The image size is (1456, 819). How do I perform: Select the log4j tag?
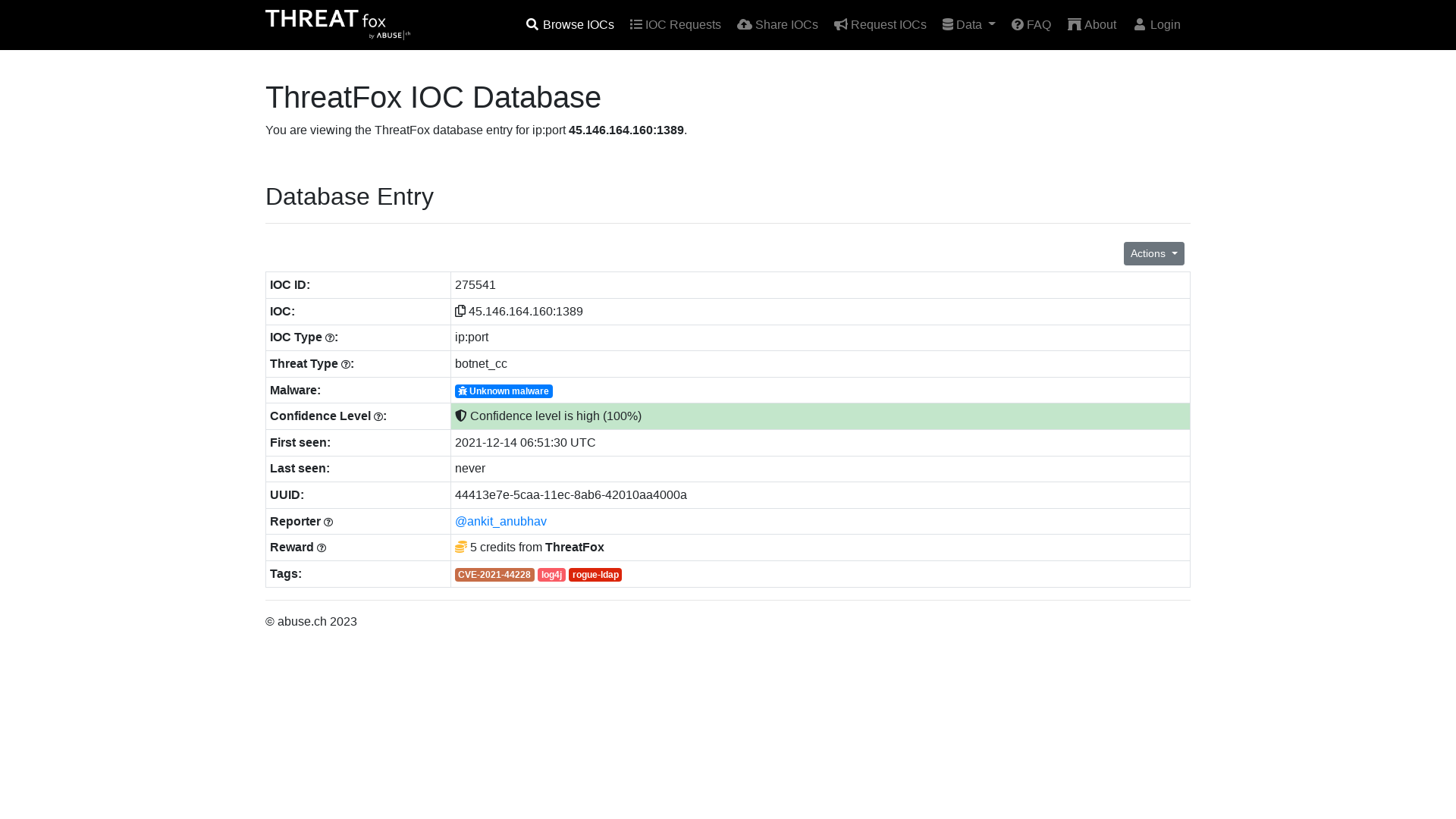click(x=551, y=575)
